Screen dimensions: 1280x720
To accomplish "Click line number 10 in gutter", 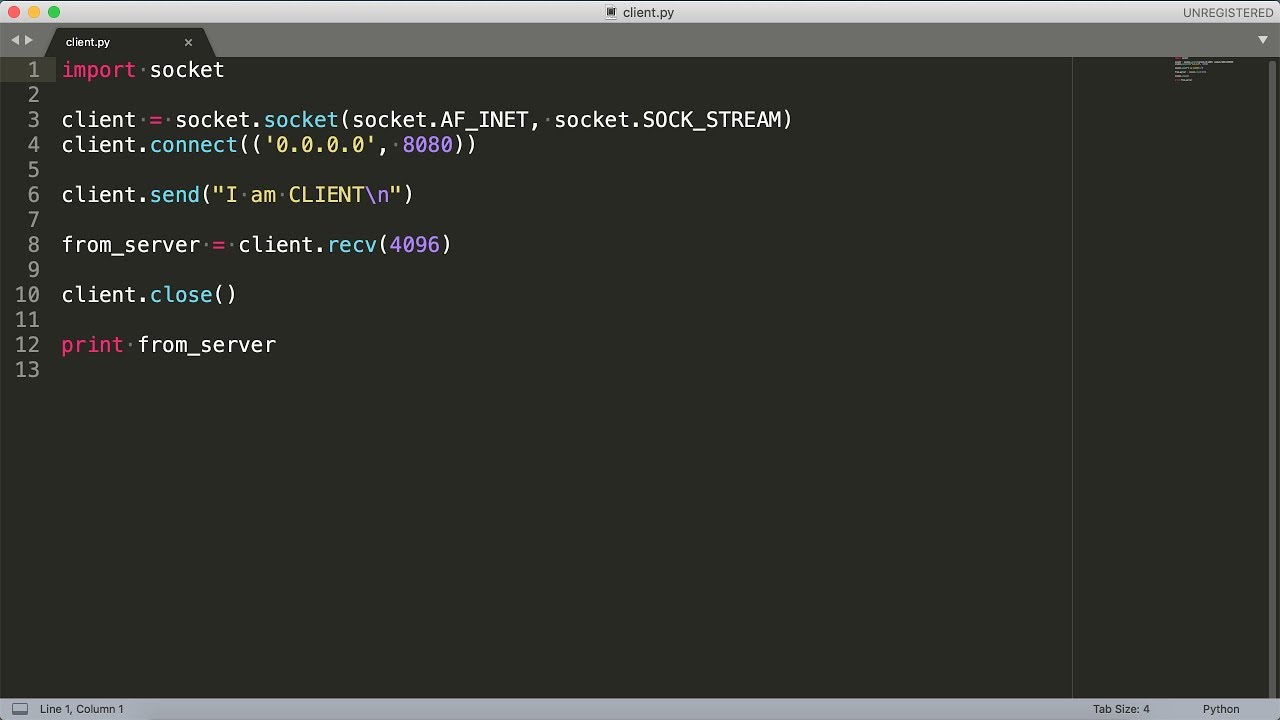I will pos(28,295).
